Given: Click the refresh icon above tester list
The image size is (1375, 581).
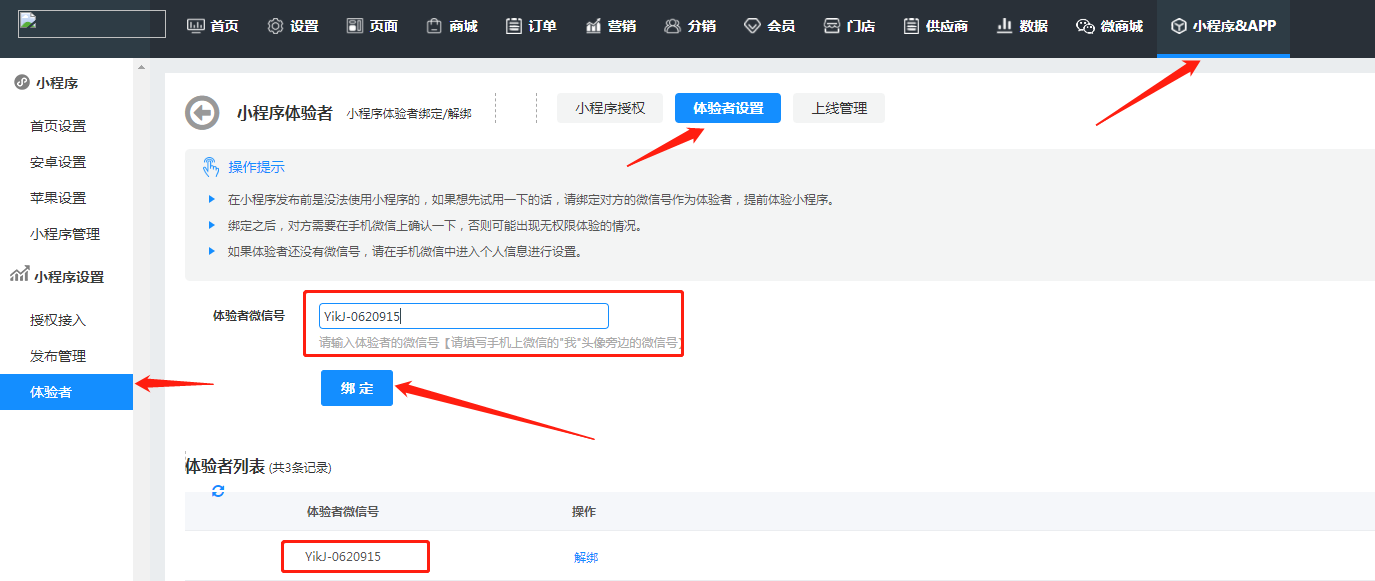Looking at the screenshot, I should pyautogui.click(x=218, y=491).
